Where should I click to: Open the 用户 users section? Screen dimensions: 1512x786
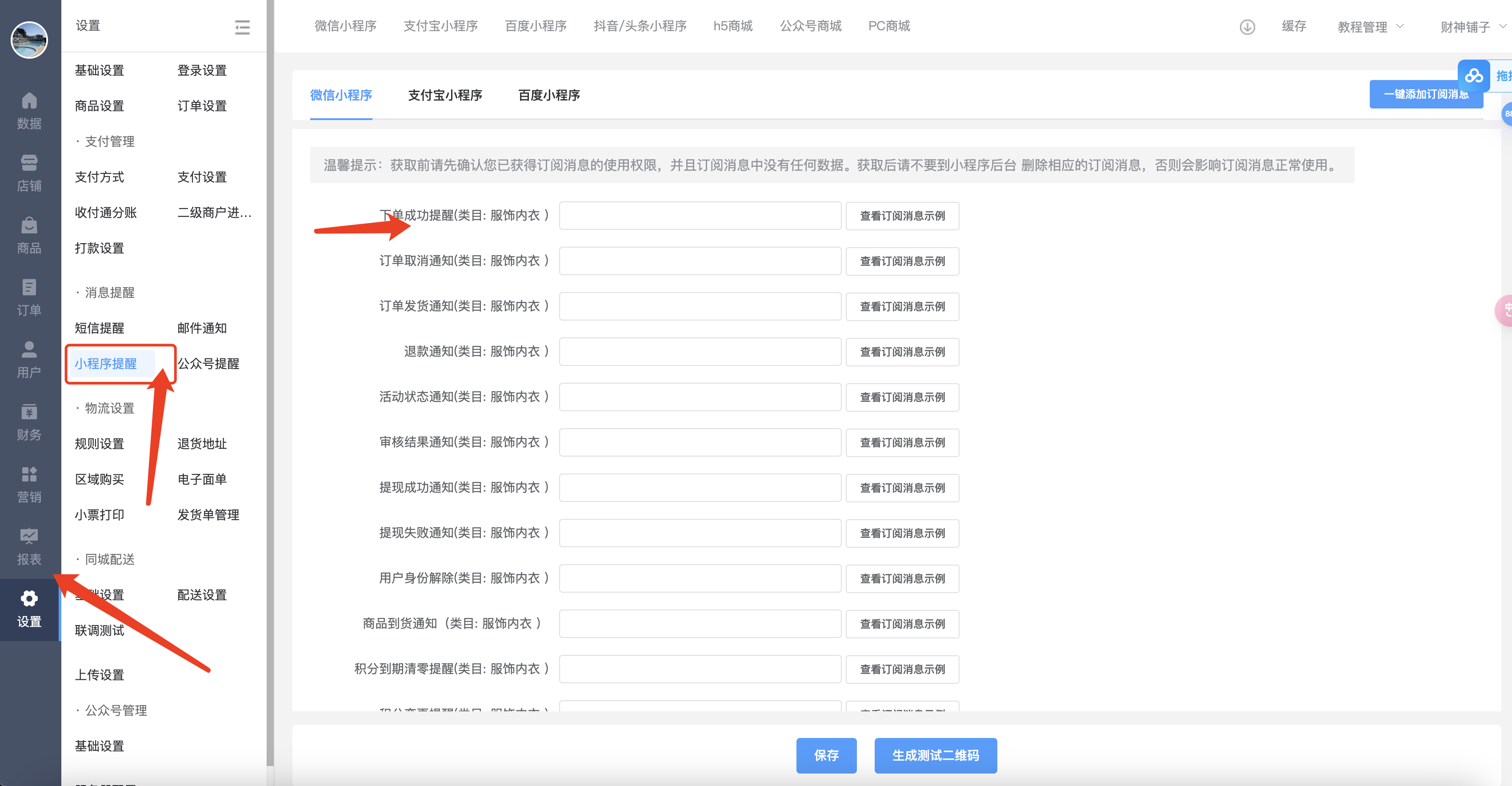pyautogui.click(x=29, y=360)
